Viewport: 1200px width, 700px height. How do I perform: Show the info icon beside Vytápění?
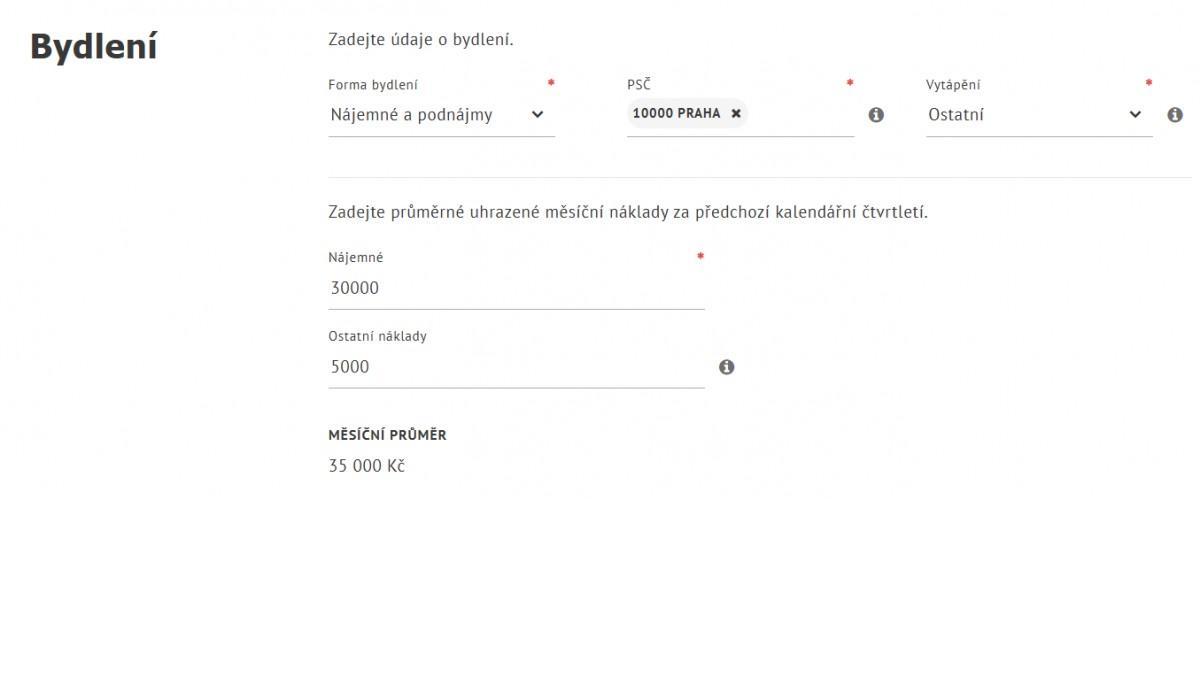click(1175, 115)
